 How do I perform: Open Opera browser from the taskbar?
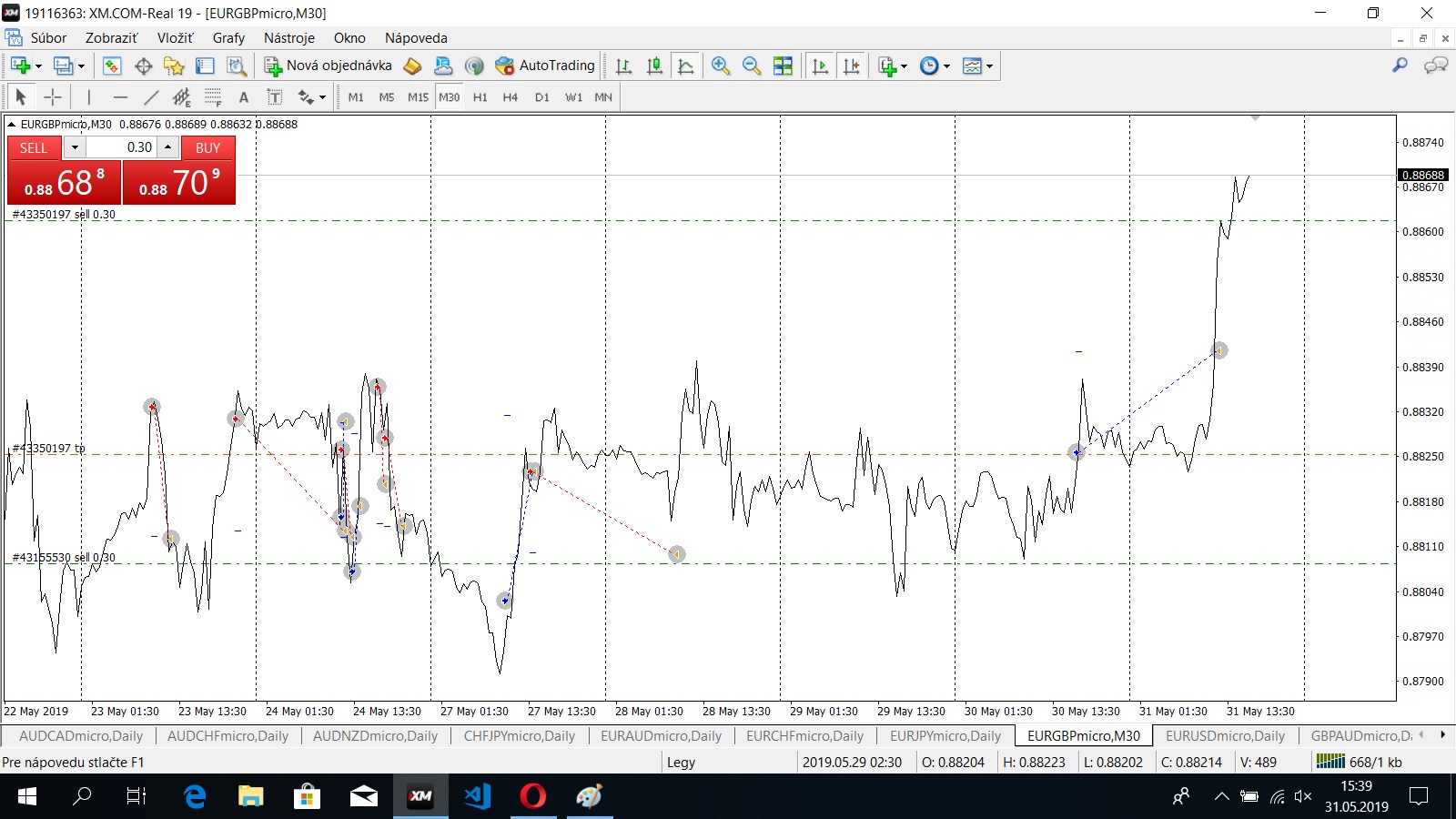point(533,796)
